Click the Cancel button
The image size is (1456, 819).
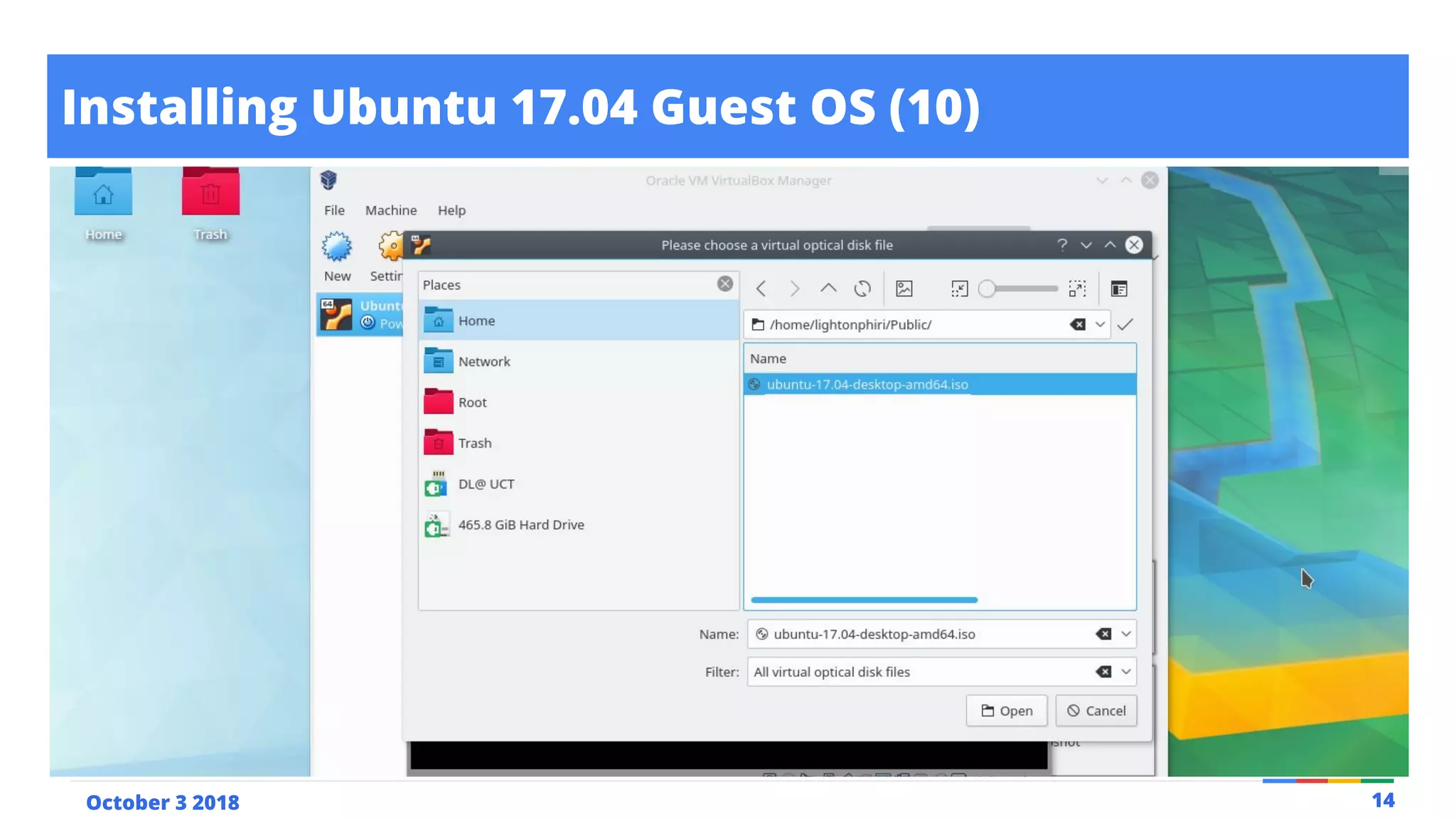point(1096,711)
